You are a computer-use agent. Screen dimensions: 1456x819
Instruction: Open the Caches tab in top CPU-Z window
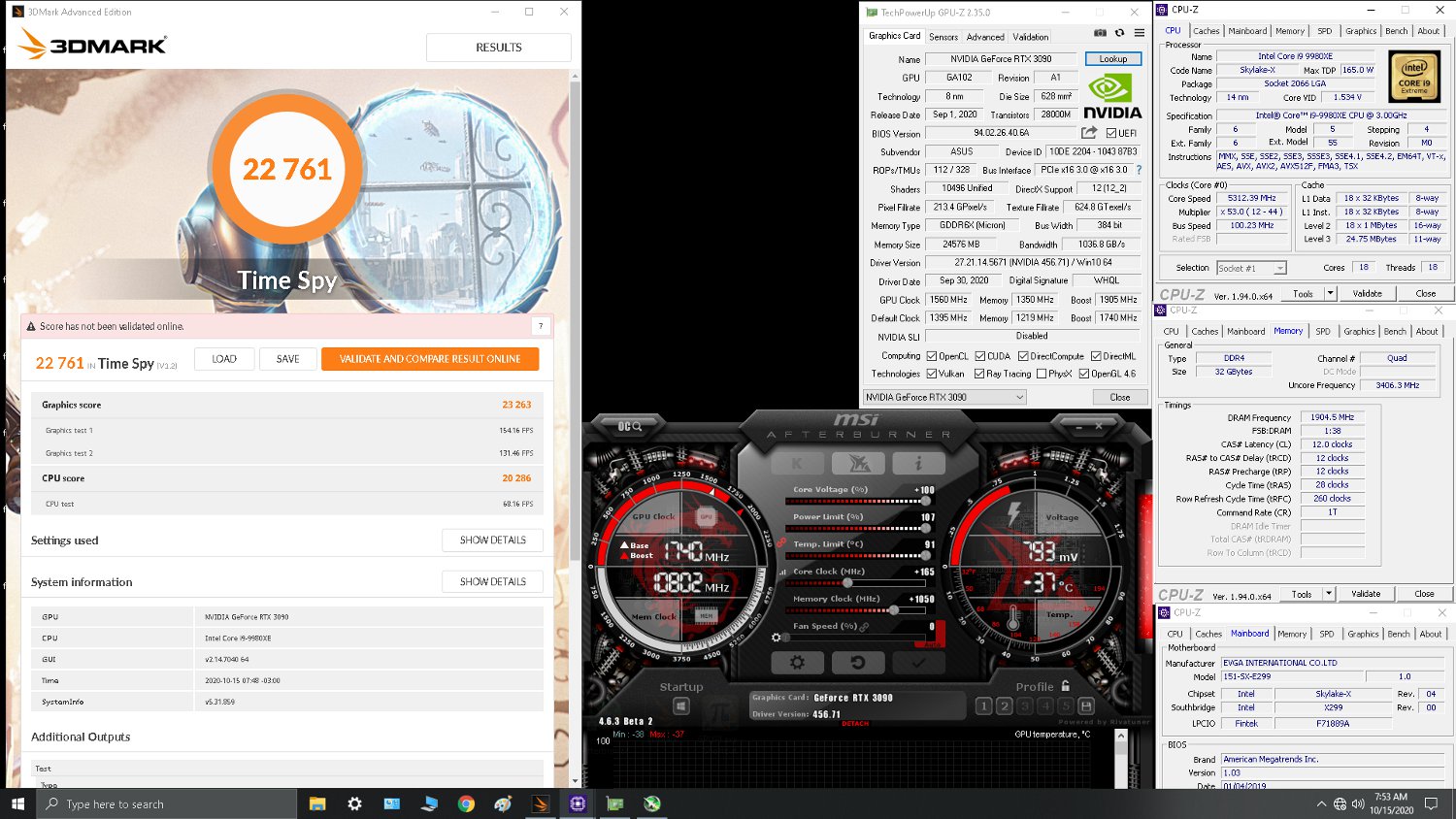pos(1207,31)
